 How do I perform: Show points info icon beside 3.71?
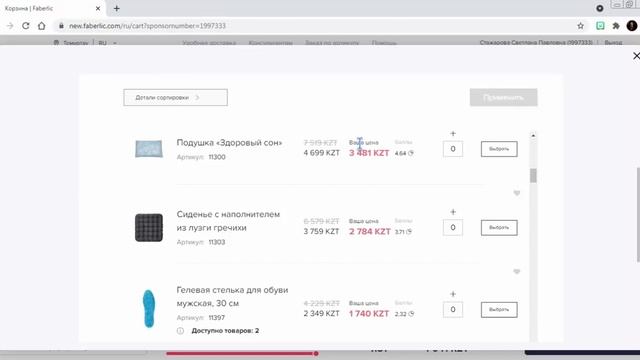coord(409,231)
